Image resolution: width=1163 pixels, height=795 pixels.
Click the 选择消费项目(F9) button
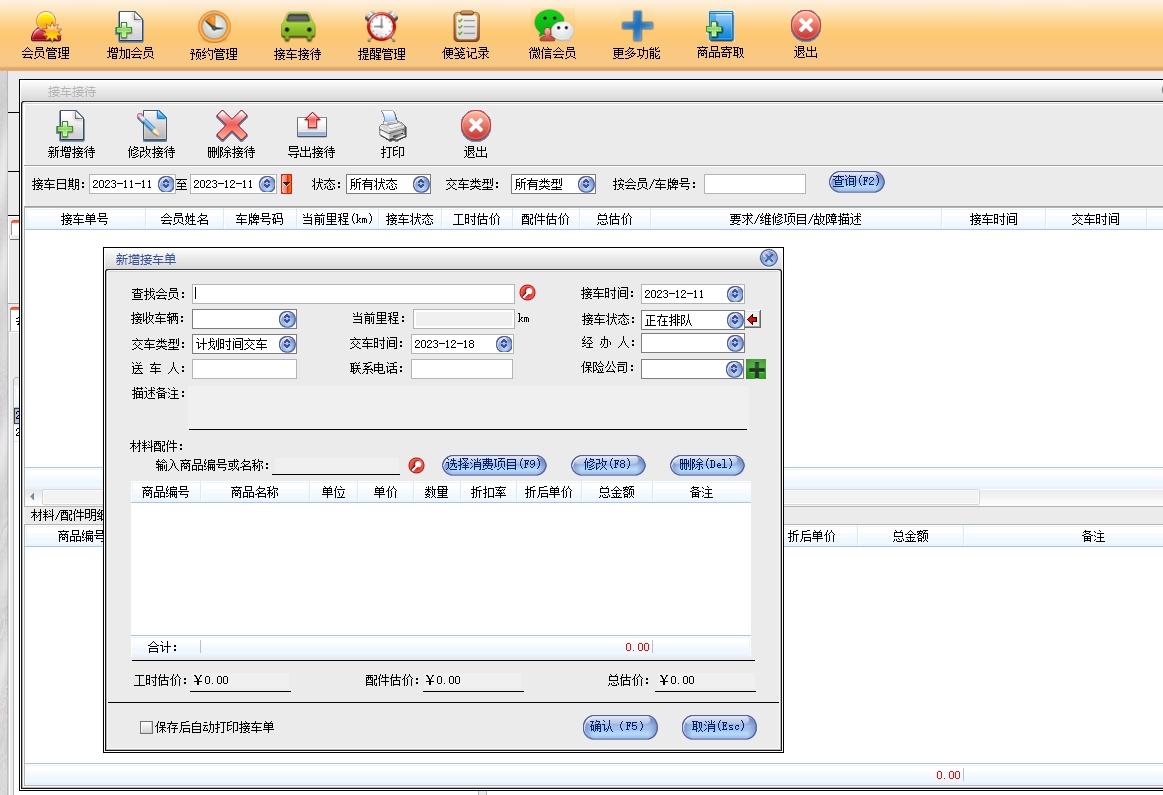[494, 465]
